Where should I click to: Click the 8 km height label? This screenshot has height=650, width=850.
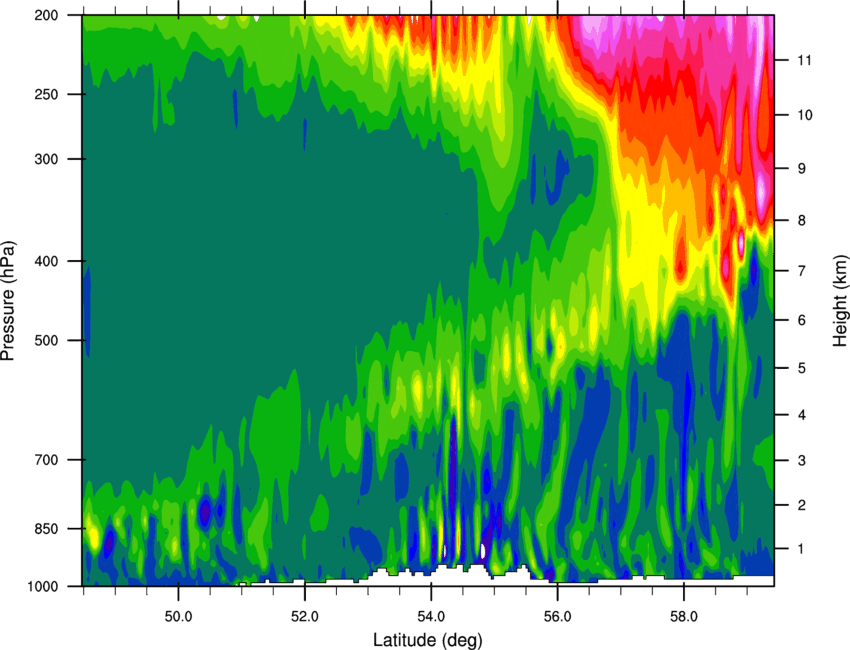pos(802,220)
